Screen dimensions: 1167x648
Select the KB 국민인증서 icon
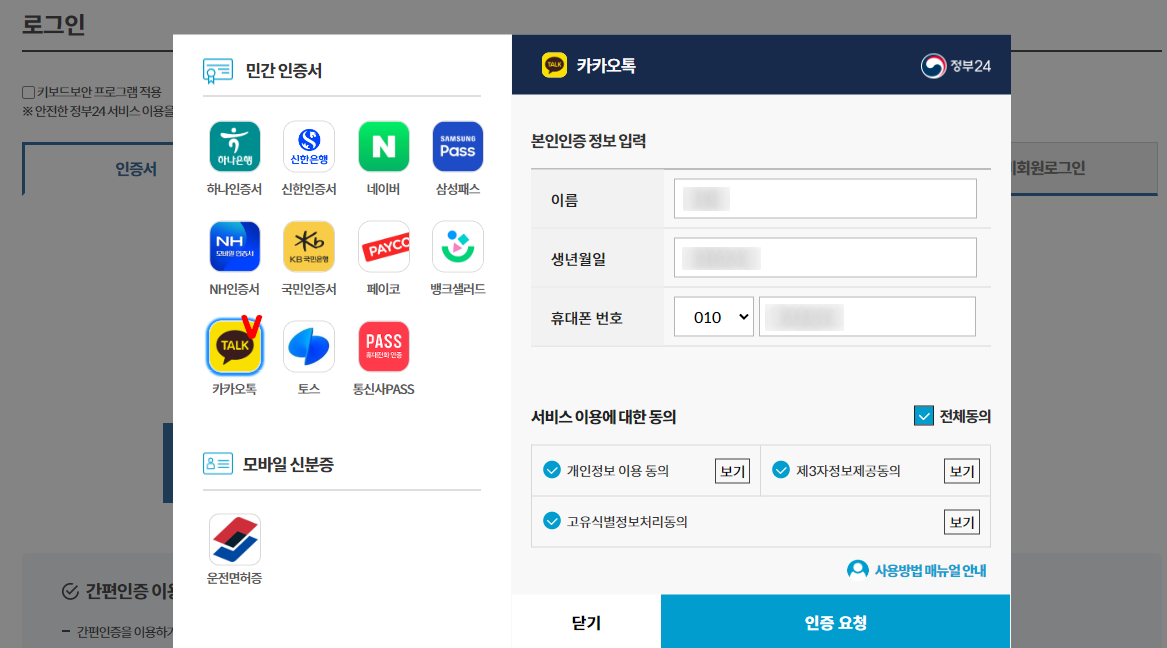point(309,246)
